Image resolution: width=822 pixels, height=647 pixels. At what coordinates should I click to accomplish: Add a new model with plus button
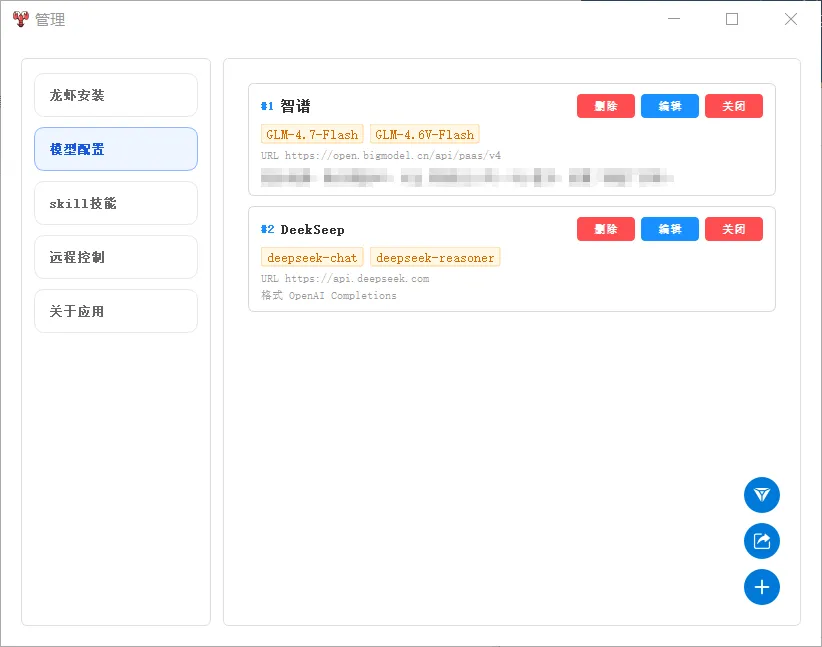click(761, 587)
